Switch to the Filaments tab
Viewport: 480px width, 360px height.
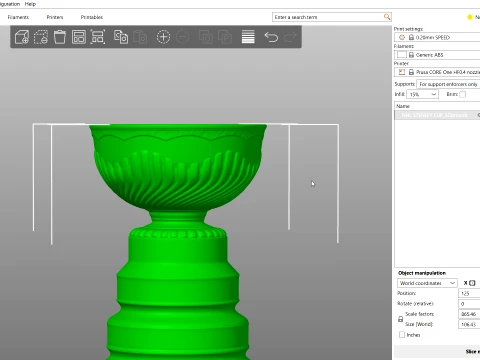(18, 17)
